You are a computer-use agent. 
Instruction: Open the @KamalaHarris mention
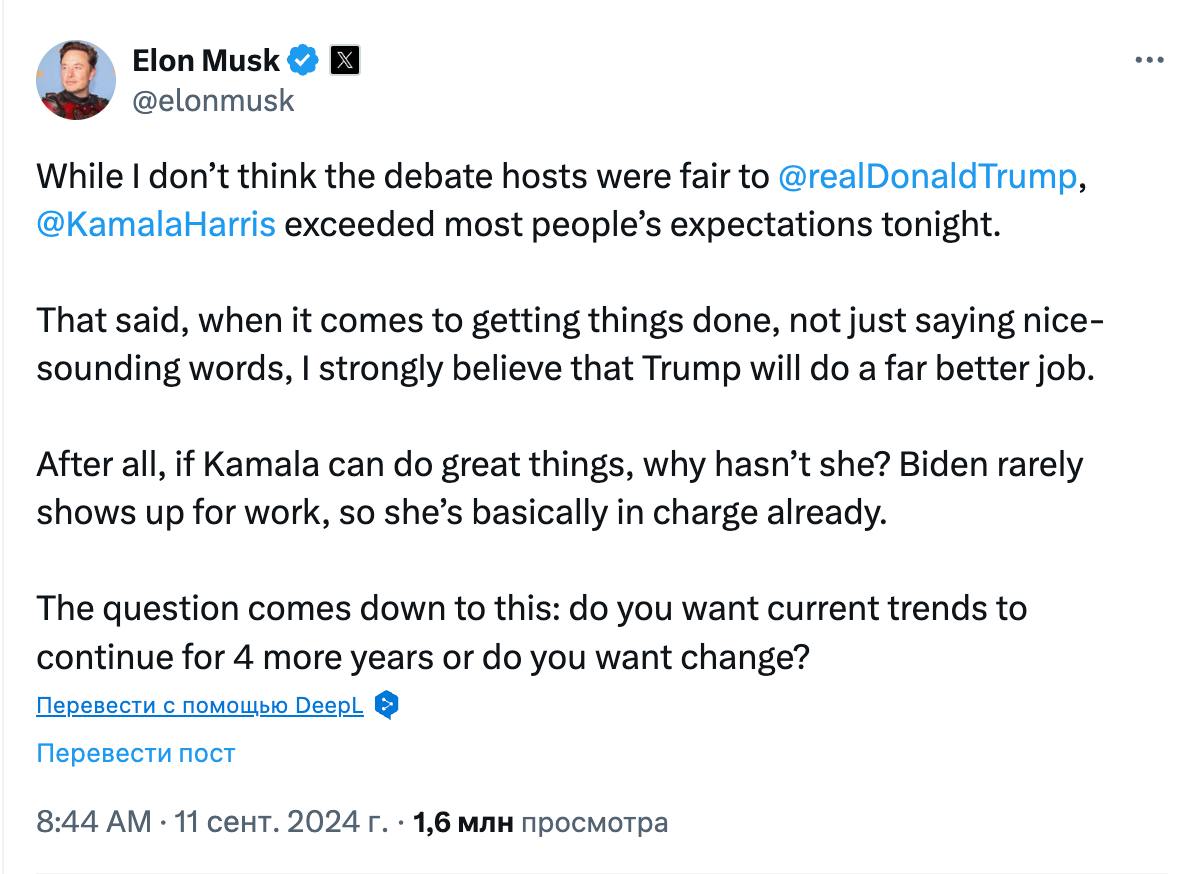coord(155,224)
